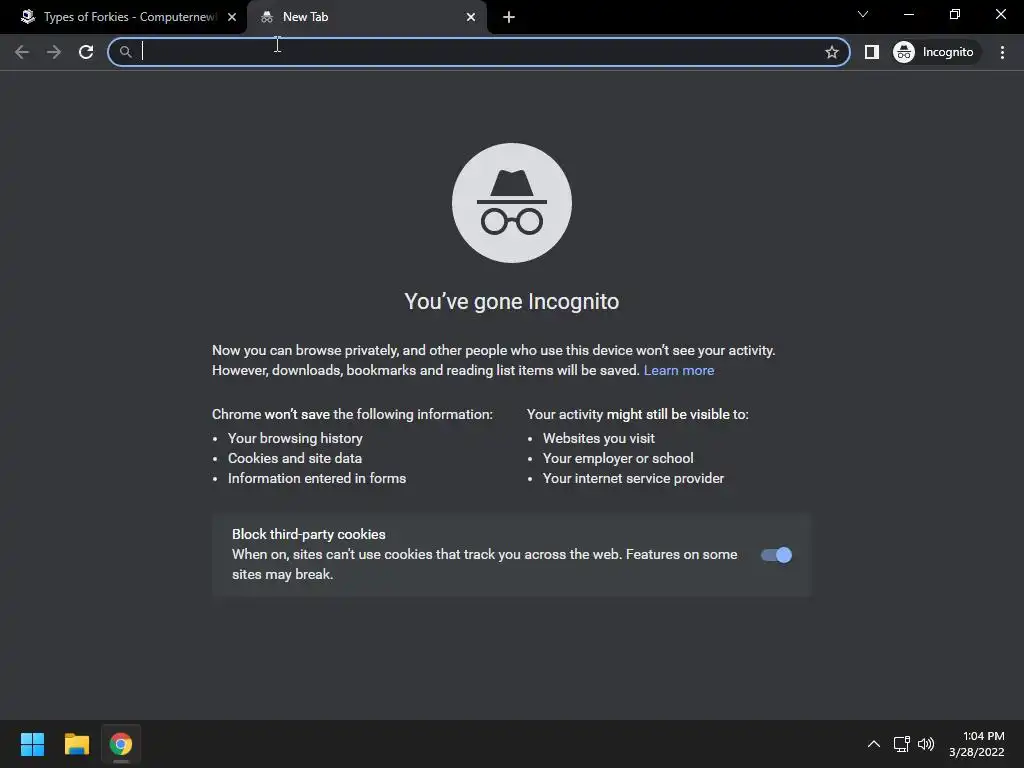The width and height of the screenshot is (1024, 768).
Task: Bookmark this tab with the star icon
Action: click(831, 52)
